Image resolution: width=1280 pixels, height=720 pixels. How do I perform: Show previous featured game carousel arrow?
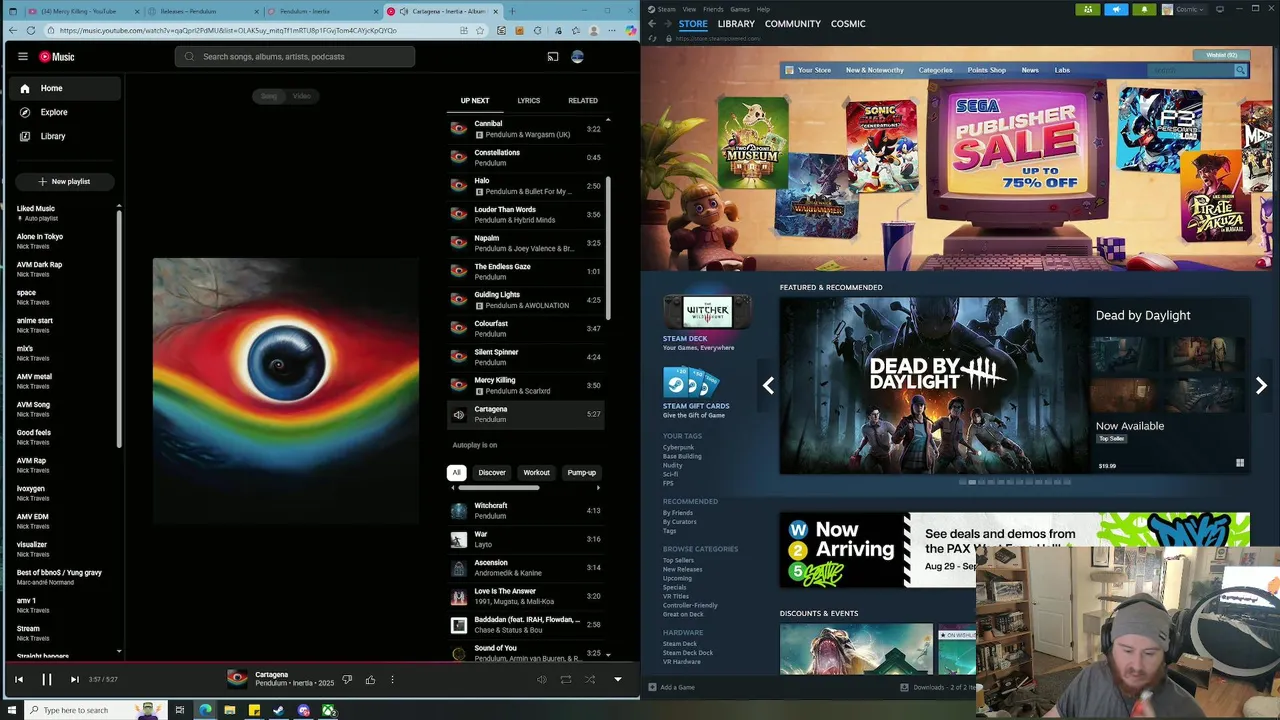click(x=768, y=385)
